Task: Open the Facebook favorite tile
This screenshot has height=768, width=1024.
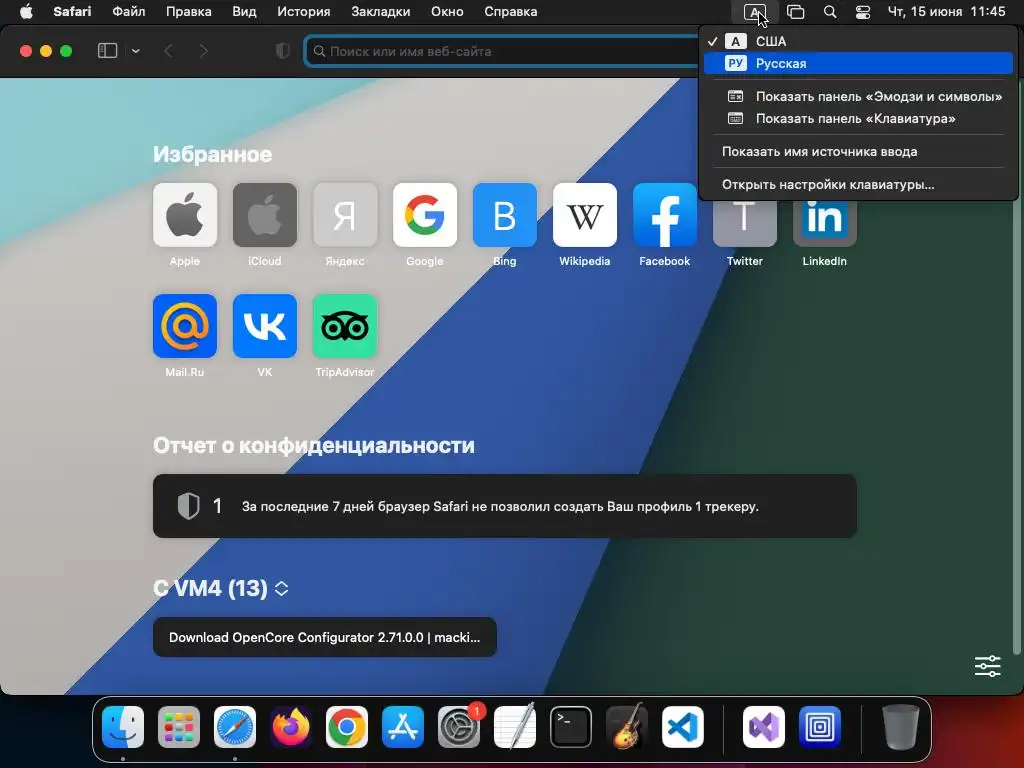Action: tap(665, 215)
